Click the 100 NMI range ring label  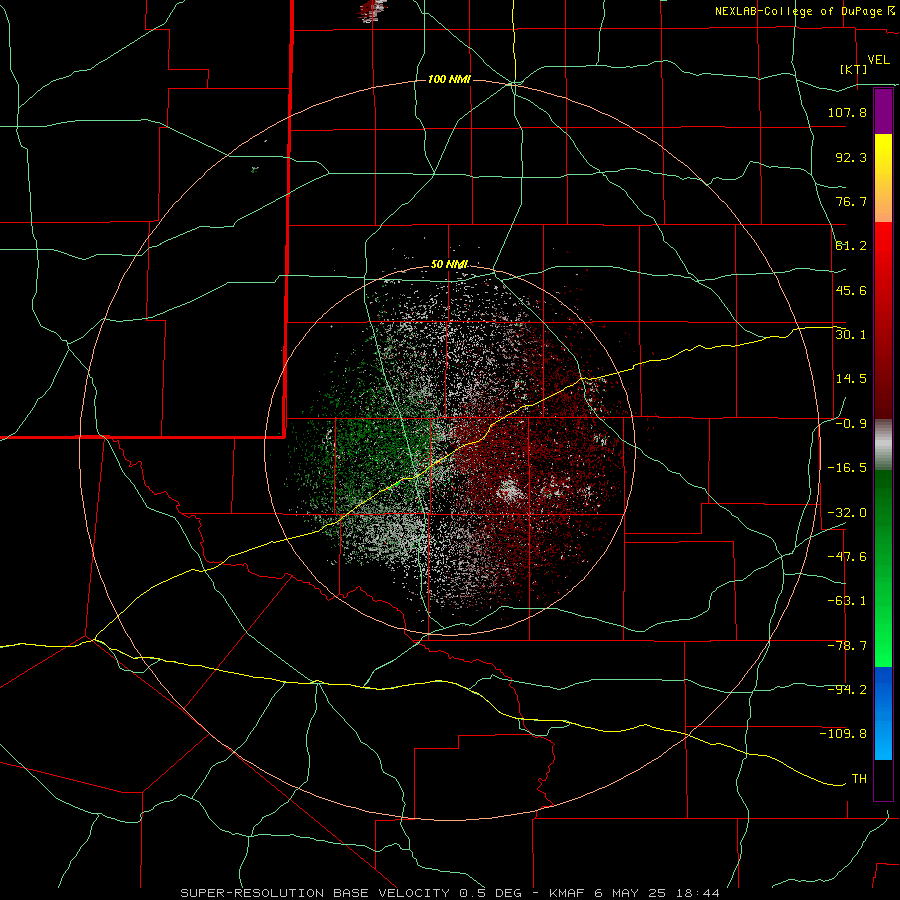449,79
